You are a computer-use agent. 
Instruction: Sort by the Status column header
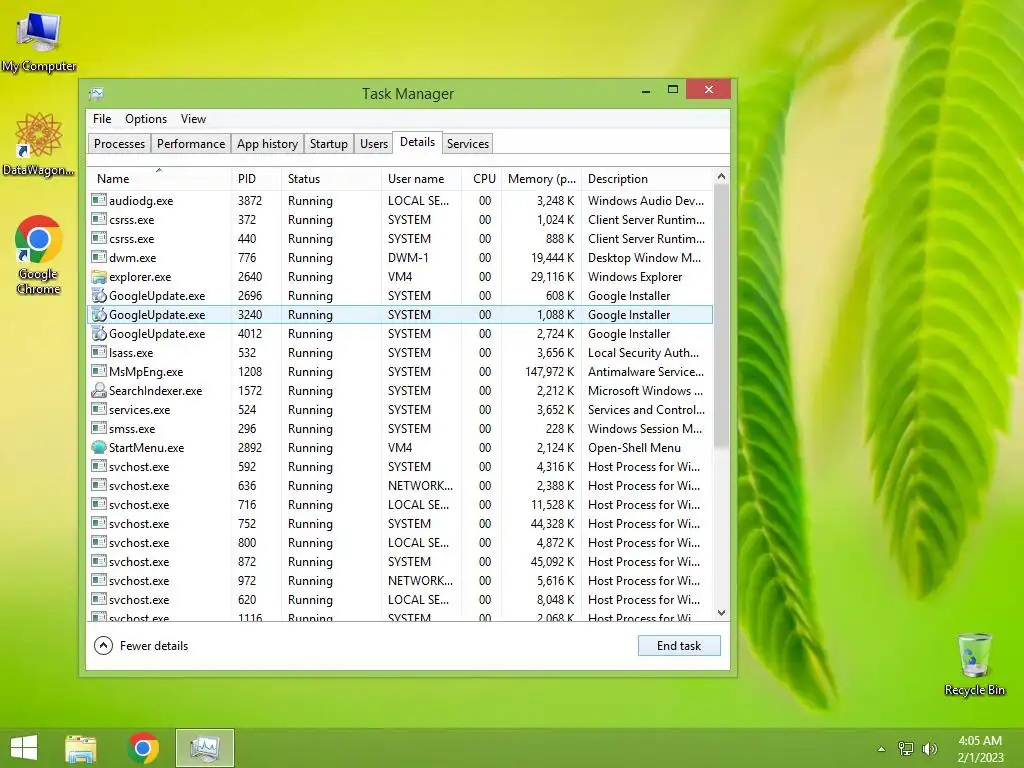point(331,178)
